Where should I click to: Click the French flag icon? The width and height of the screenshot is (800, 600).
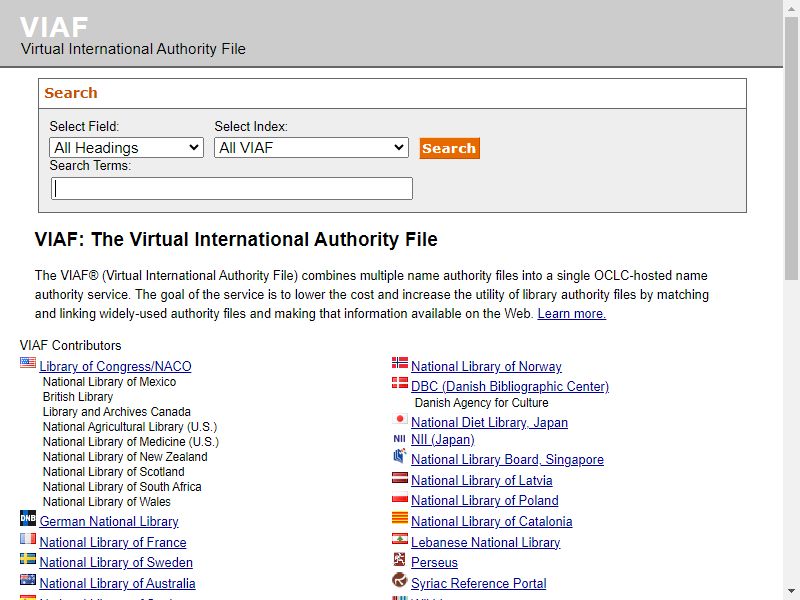[x=28, y=539]
